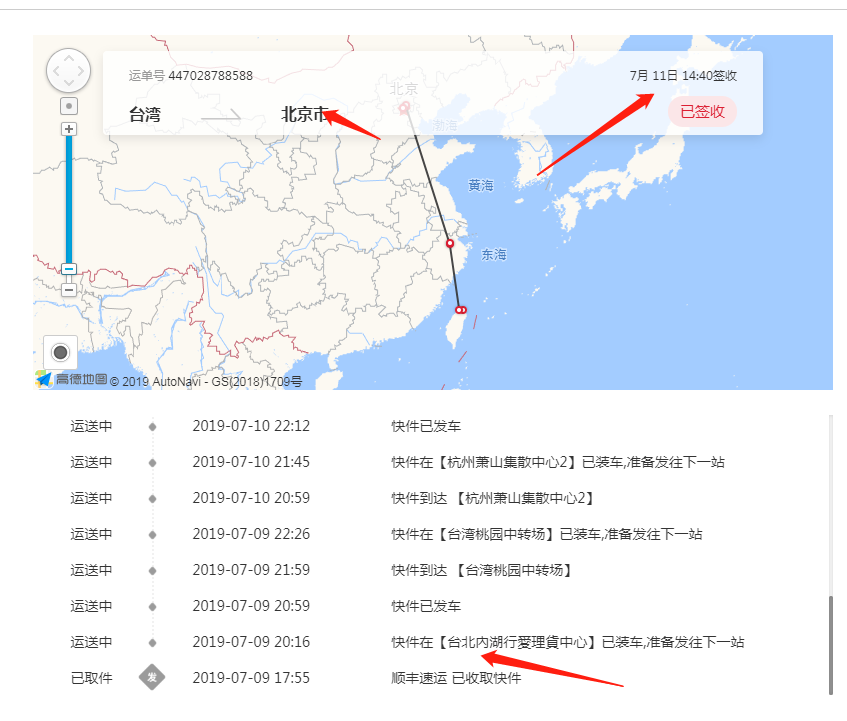
Task: Click origin label 台湾
Action: (145, 114)
